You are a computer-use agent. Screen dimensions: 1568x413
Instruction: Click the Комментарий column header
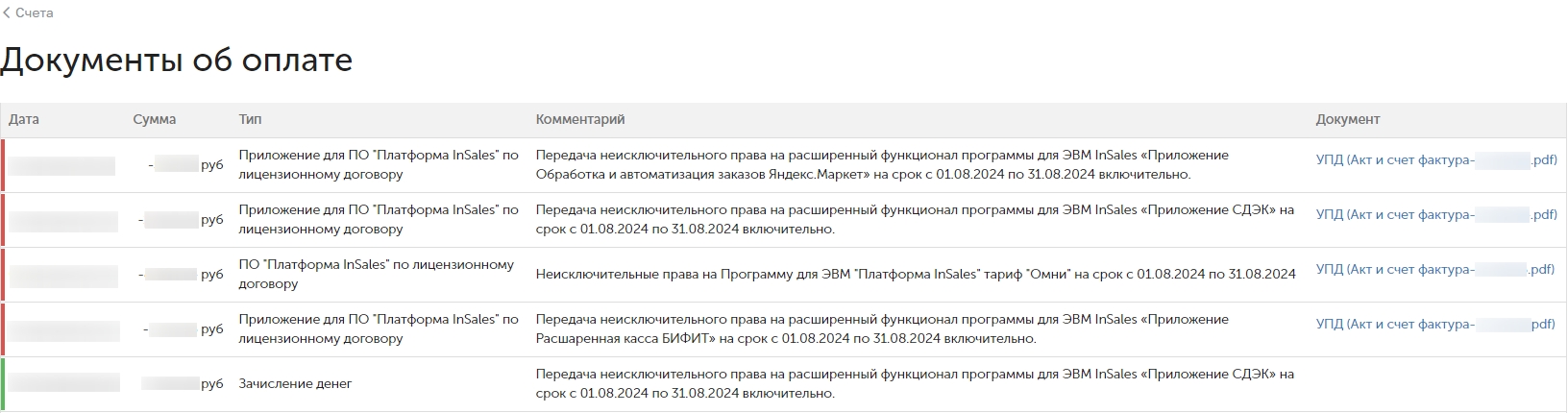(580, 120)
